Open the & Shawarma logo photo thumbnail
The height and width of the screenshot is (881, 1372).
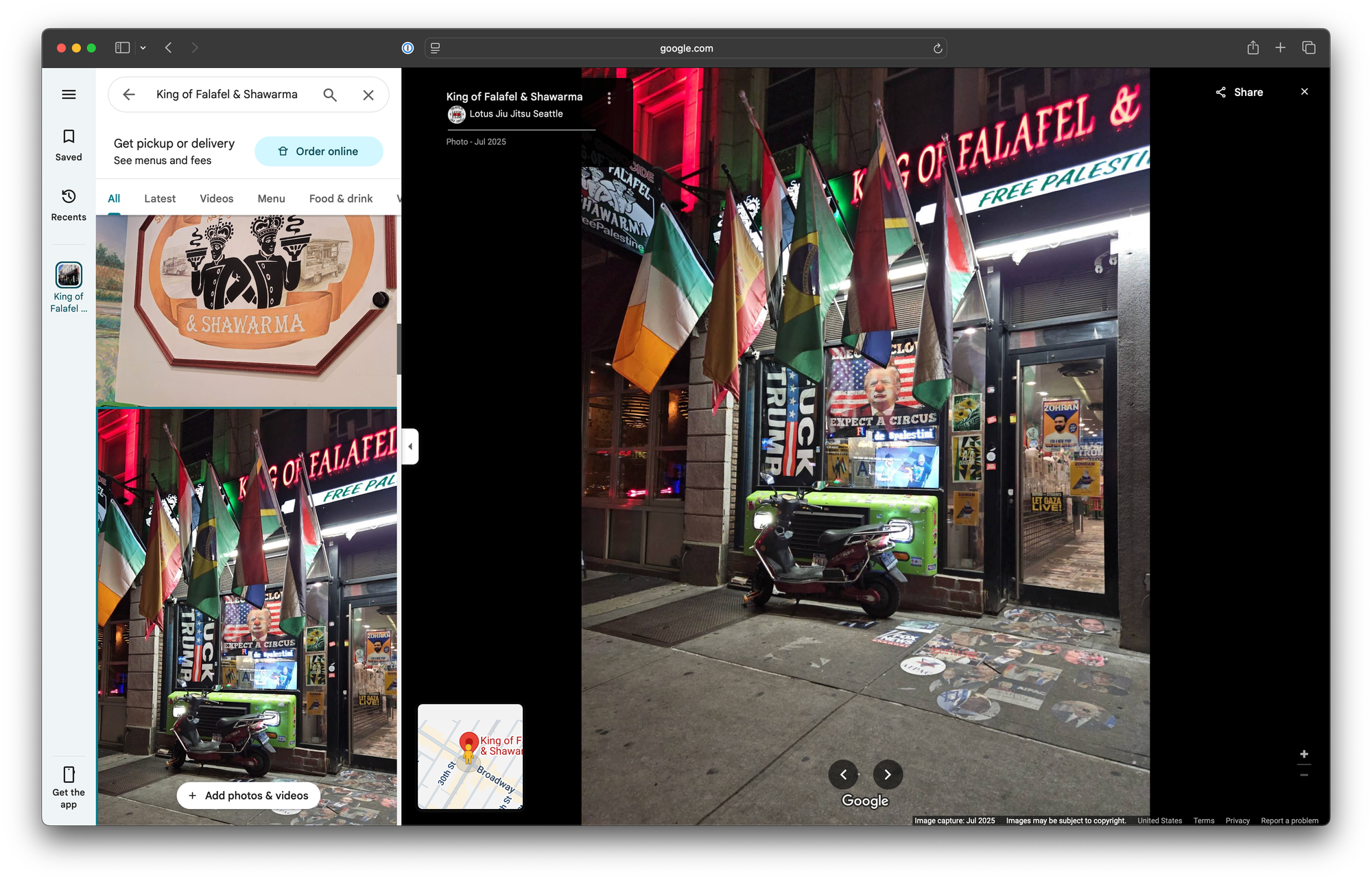click(246, 311)
